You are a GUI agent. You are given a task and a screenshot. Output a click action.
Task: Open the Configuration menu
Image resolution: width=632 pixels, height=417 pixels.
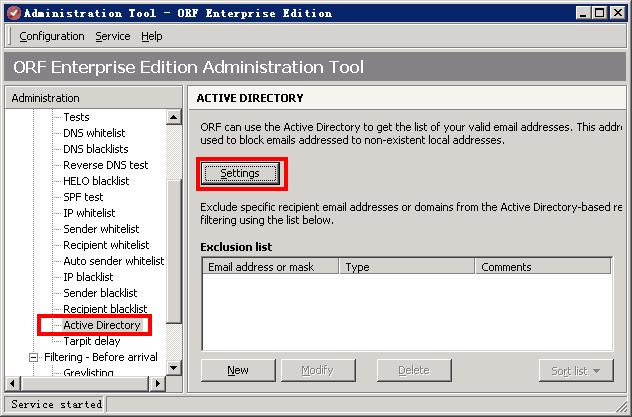point(52,36)
